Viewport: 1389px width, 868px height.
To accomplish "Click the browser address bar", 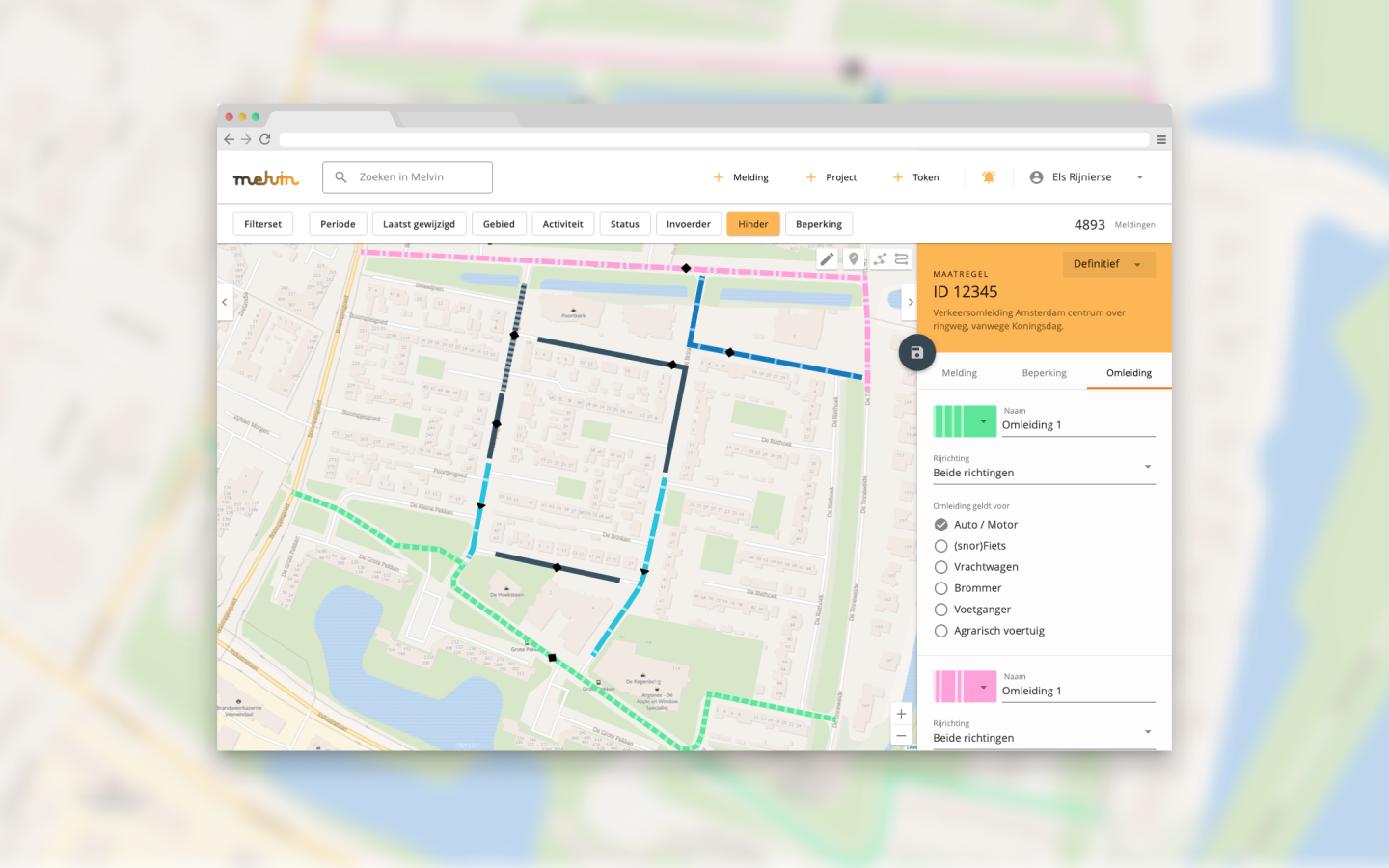I will click(x=714, y=139).
